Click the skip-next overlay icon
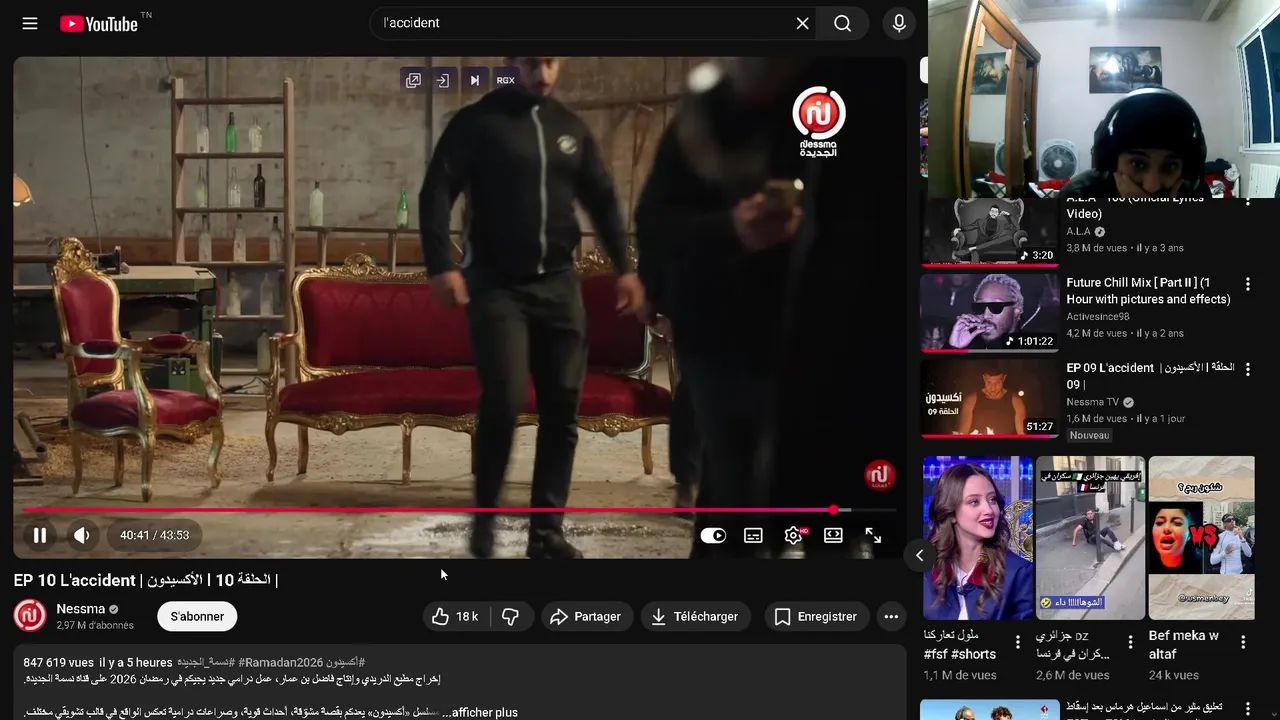The height and width of the screenshot is (720, 1280). click(474, 80)
